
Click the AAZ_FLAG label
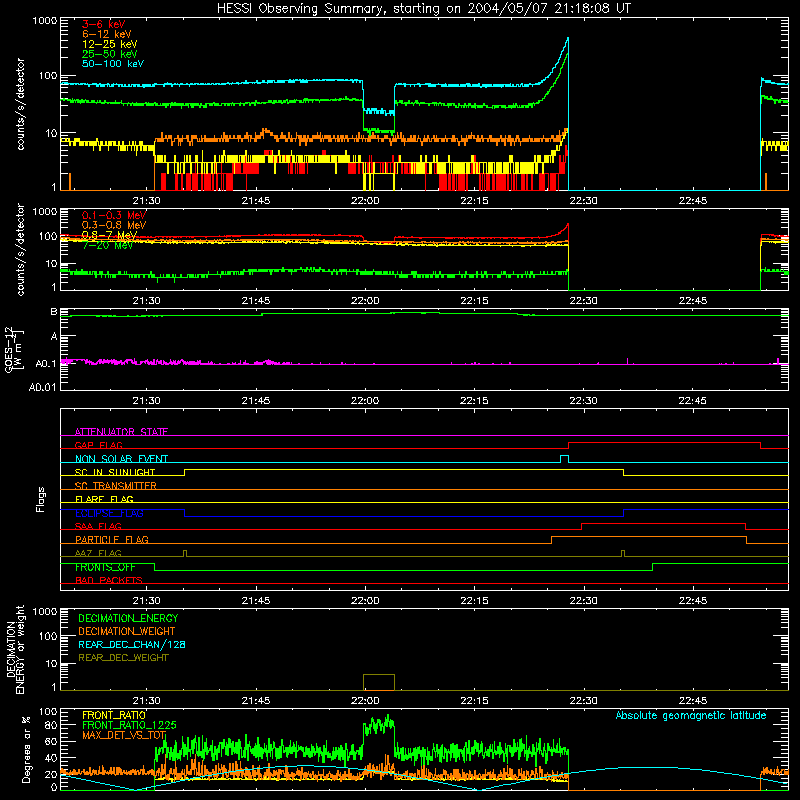pyautogui.click(x=98, y=553)
